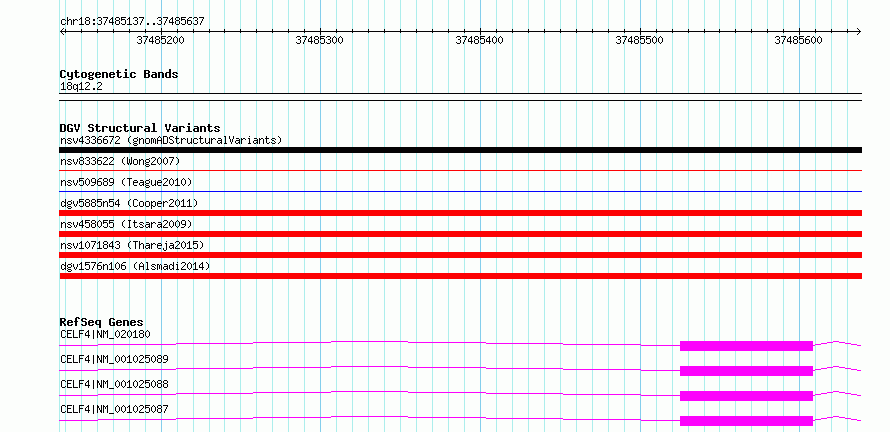Image resolution: width=890 pixels, height=432 pixels.
Task: Open the RefSeq Genes track heading
Action: [x=102, y=323]
